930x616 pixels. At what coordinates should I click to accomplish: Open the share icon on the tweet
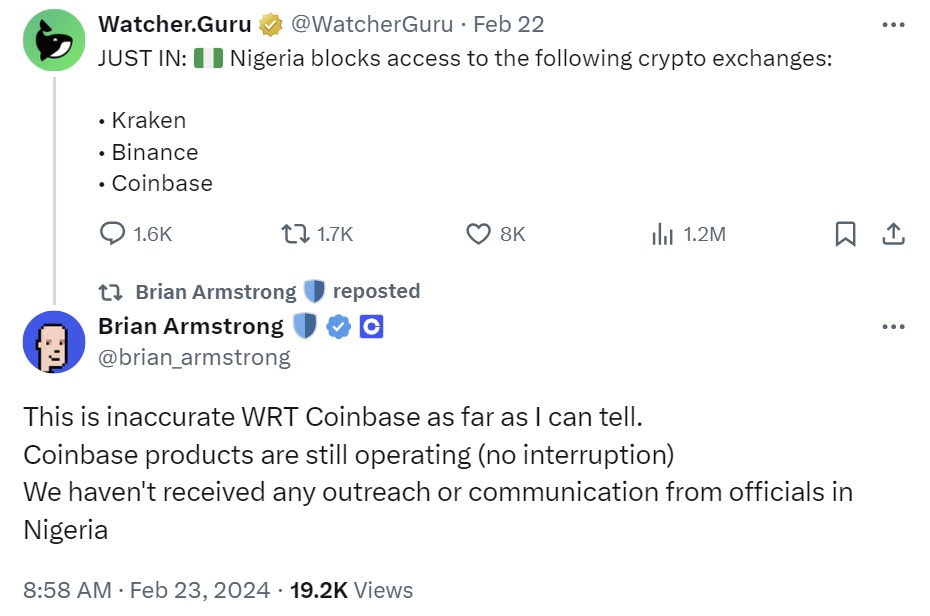coord(892,233)
